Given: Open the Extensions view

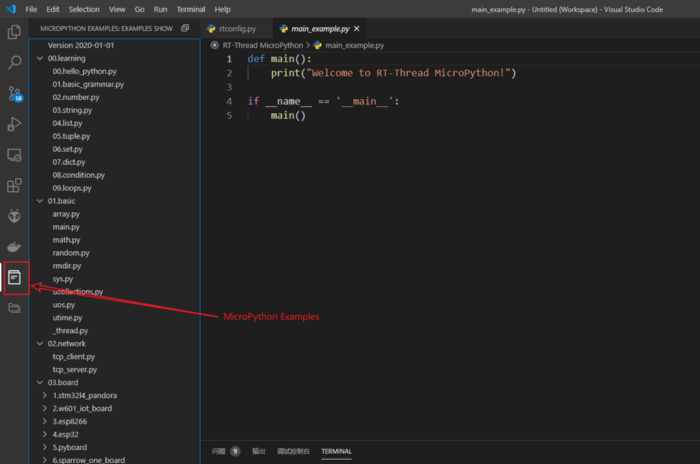Looking at the screenshot, I should (14, 185).
